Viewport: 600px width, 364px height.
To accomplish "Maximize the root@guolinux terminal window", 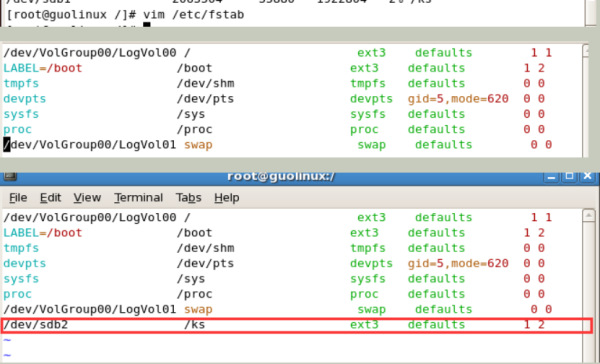I will click(569, 176).
